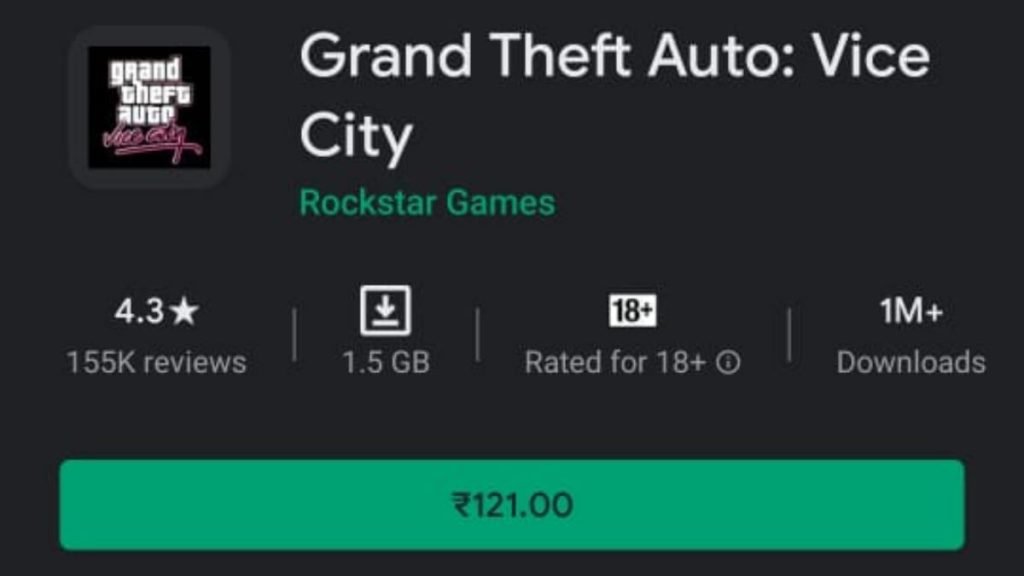1024x576 pixels.
Task: Click the 121.00 amount on the green button
Action: [x=522, y=505]
